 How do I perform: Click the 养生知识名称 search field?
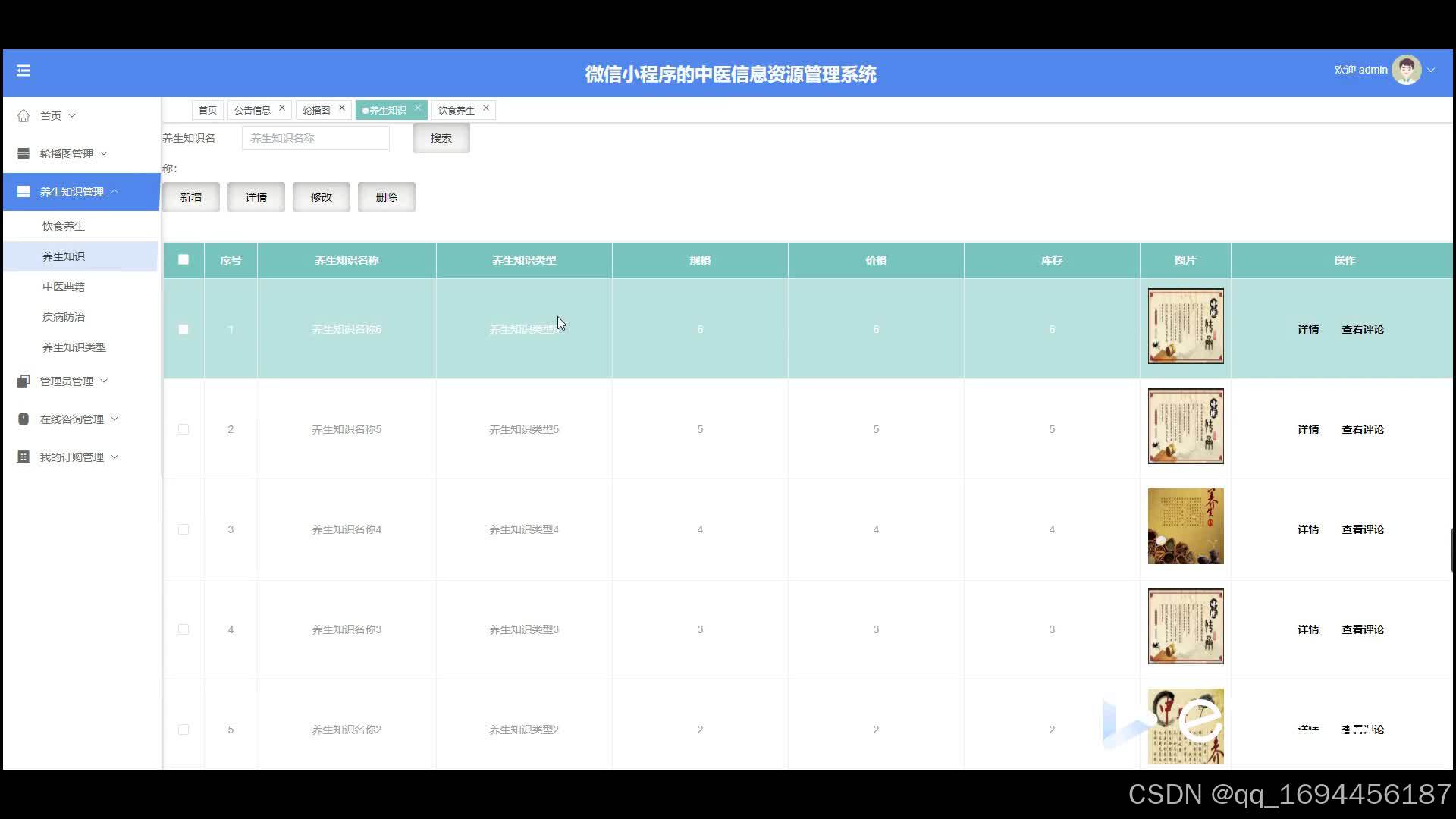click(x=315, y=138)
